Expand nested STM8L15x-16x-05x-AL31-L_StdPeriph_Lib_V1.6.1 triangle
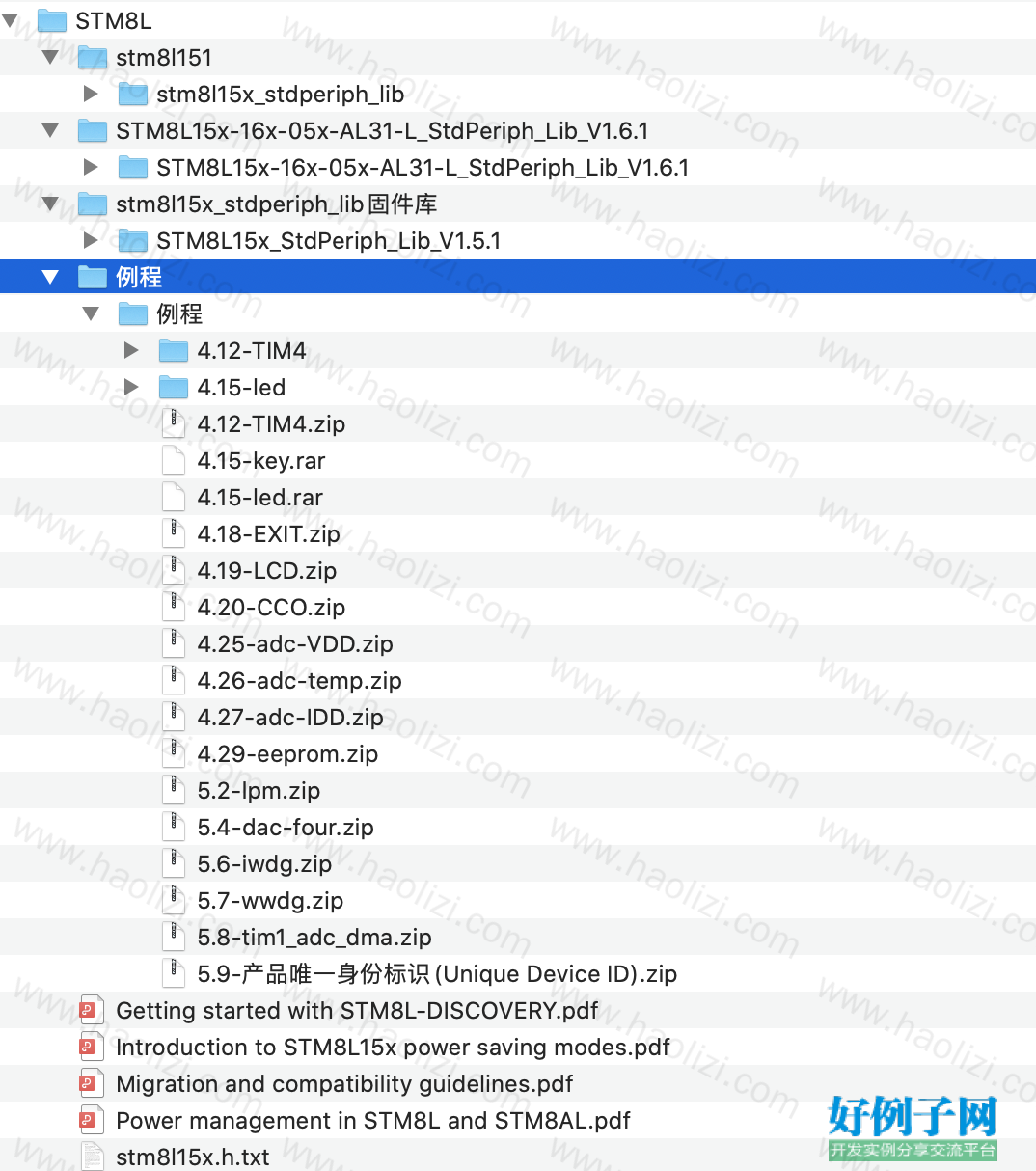The height and width of the screenshot is (1171, 1036). (91, 167)
